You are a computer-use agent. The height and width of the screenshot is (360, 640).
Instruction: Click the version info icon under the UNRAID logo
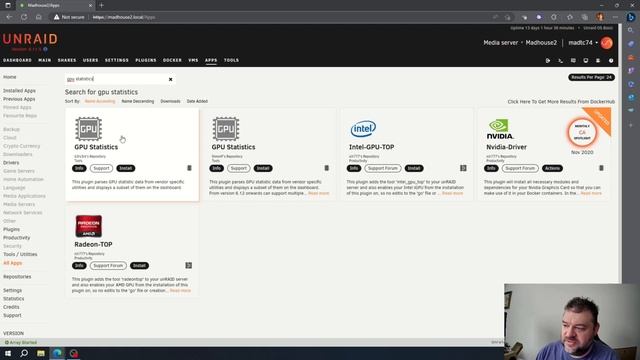(x=45, y=49)
